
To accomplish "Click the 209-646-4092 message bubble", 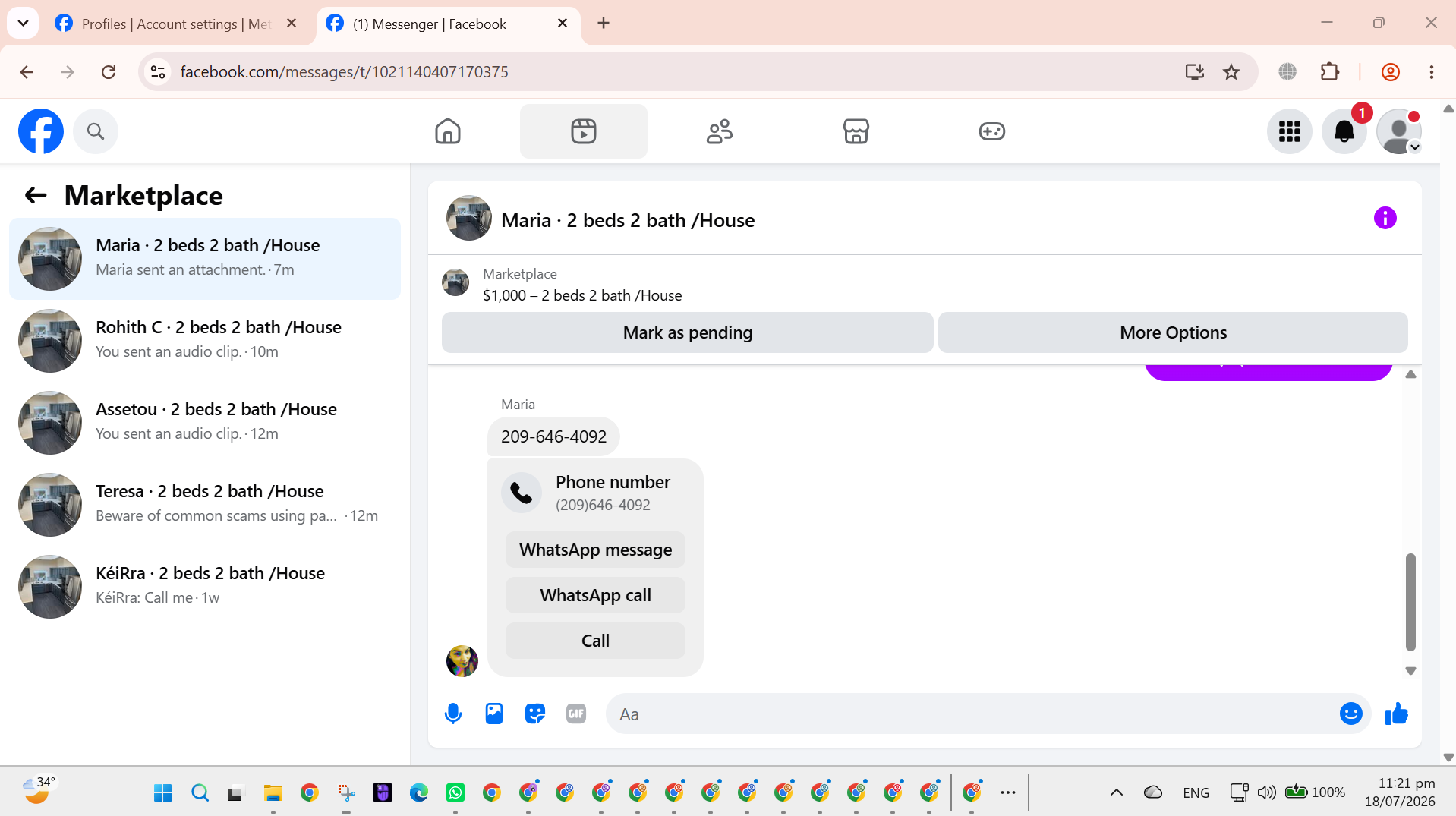I will (x=553, y=436).
